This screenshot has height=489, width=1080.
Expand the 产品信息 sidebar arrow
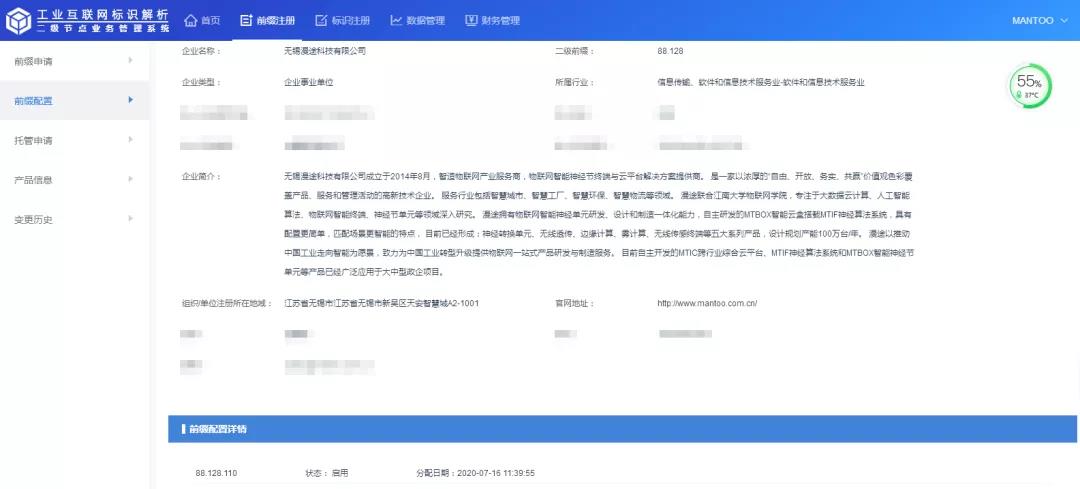coord(130,180)
